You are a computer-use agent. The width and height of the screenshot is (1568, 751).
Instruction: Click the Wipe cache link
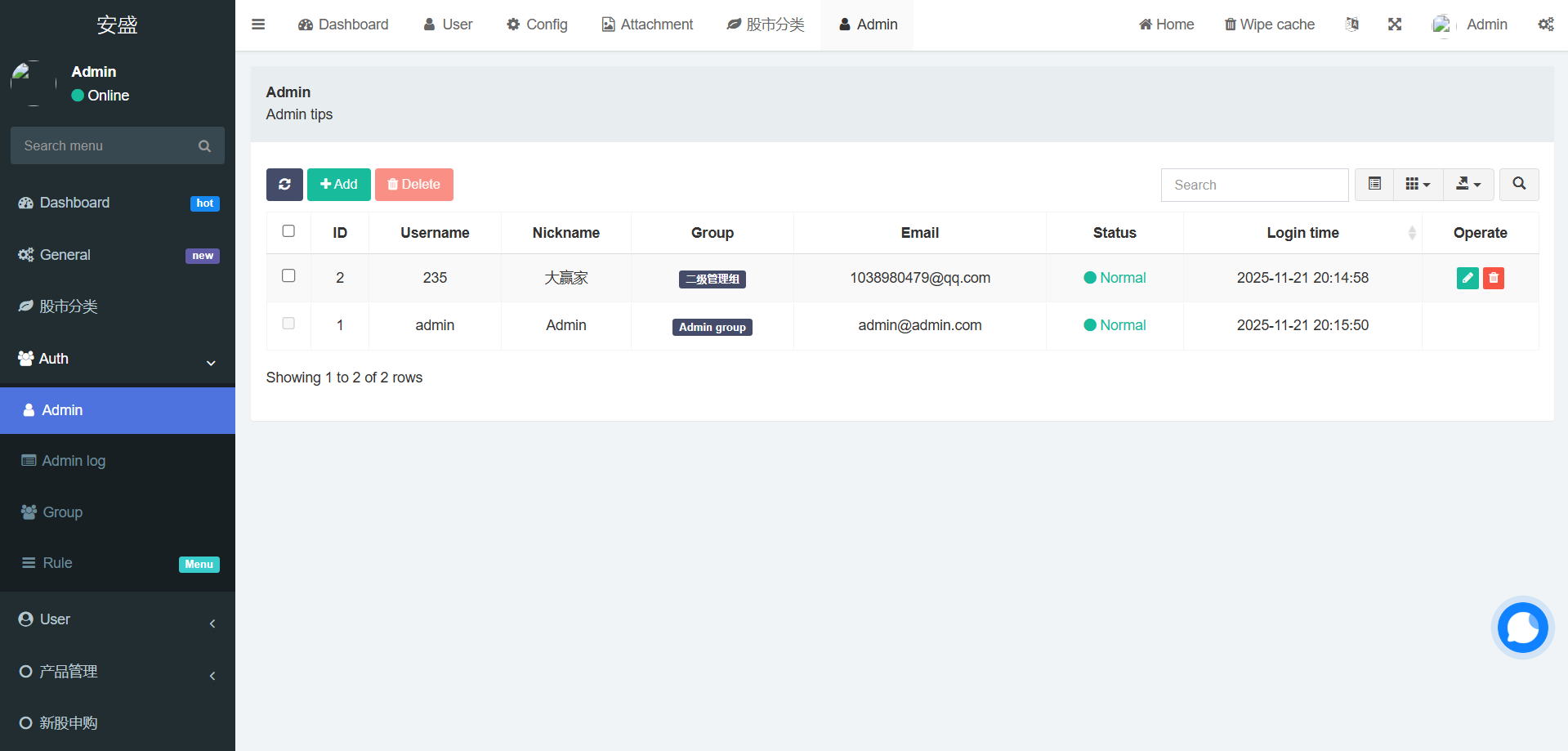1269,25
